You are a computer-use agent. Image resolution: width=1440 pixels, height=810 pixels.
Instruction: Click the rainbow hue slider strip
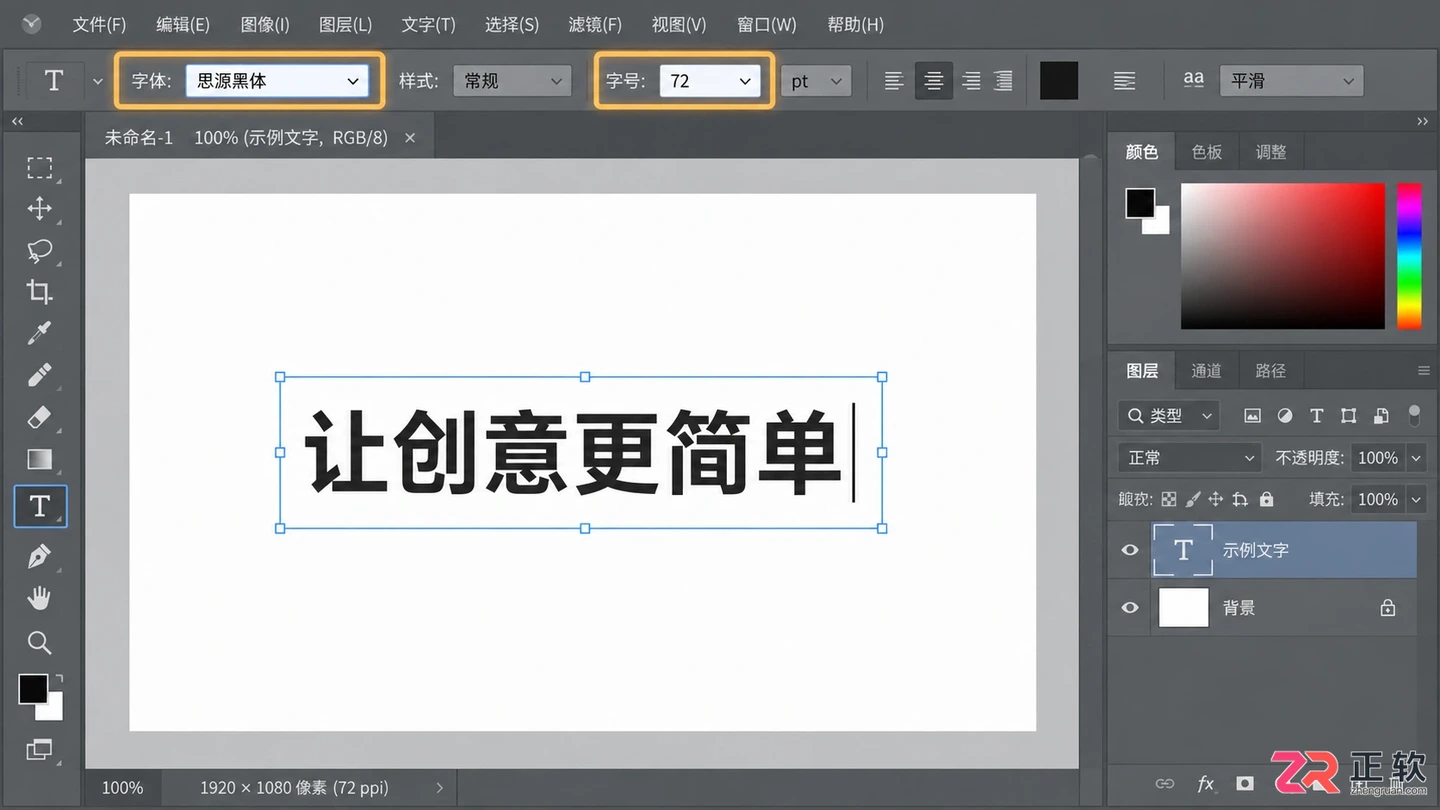(x=1409, y=256)
